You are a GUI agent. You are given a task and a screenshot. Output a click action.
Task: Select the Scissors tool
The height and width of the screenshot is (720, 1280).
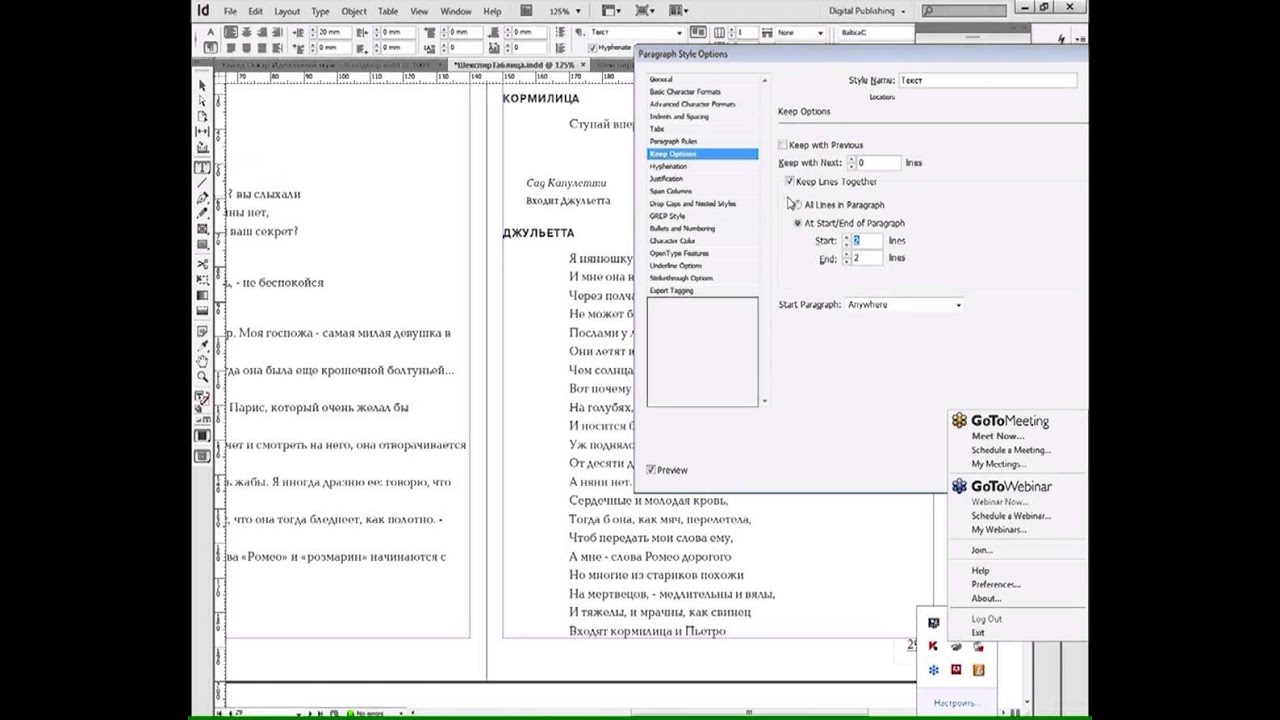coord(202,264)
